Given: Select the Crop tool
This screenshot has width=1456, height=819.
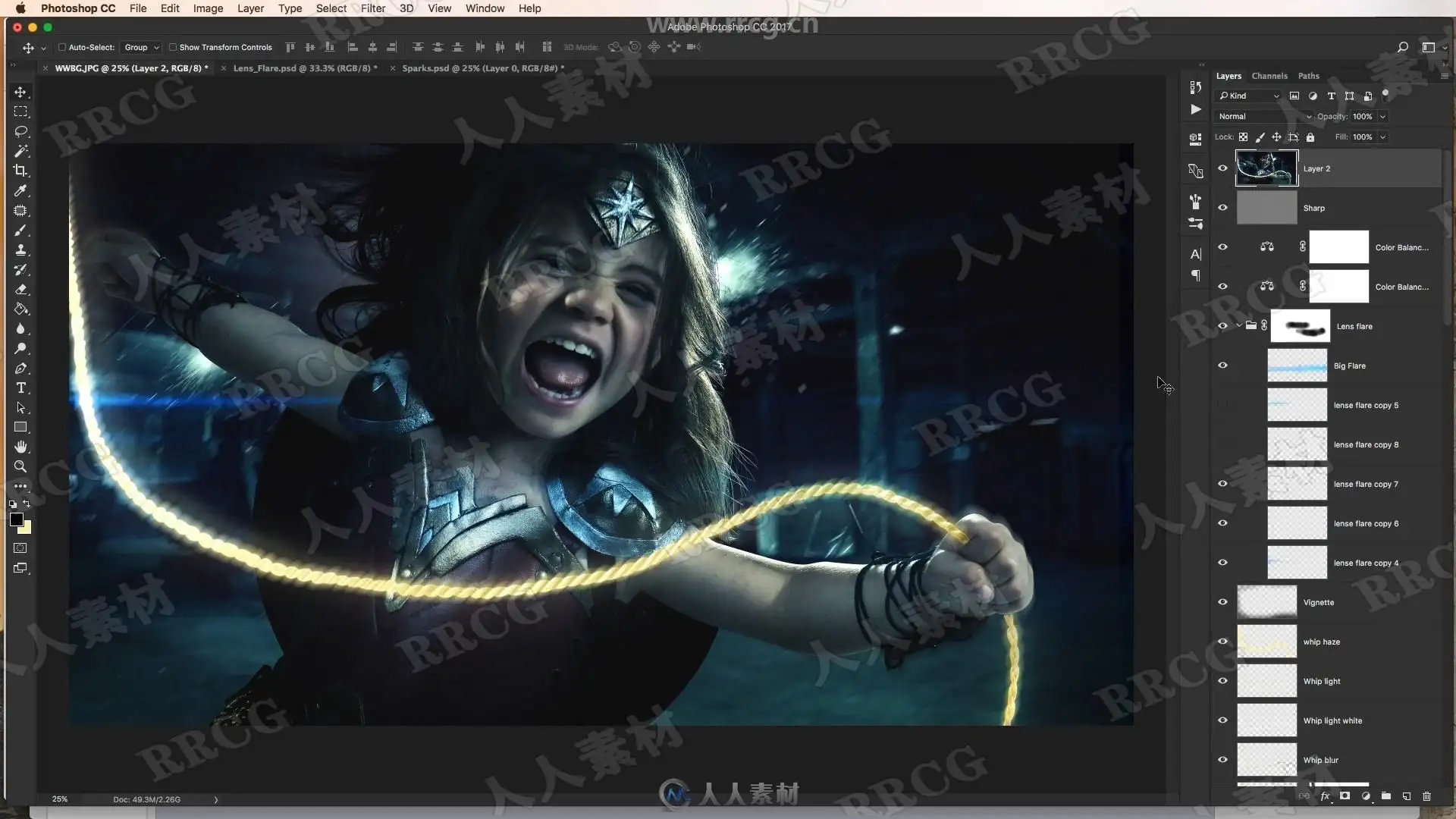Looking at the screenshot, I should tap(20, 171).
